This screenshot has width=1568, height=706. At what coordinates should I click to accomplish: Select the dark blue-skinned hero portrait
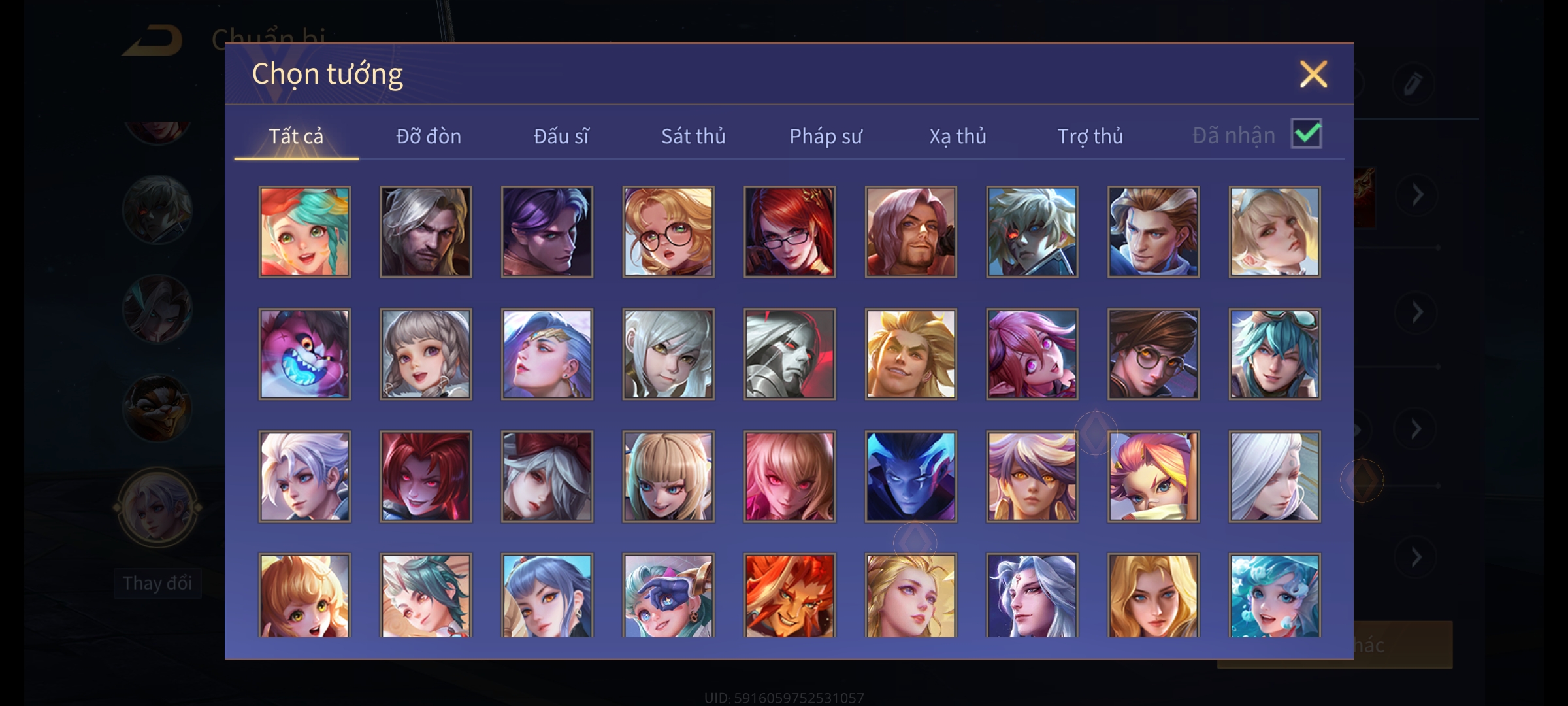[x=911, y=476]
